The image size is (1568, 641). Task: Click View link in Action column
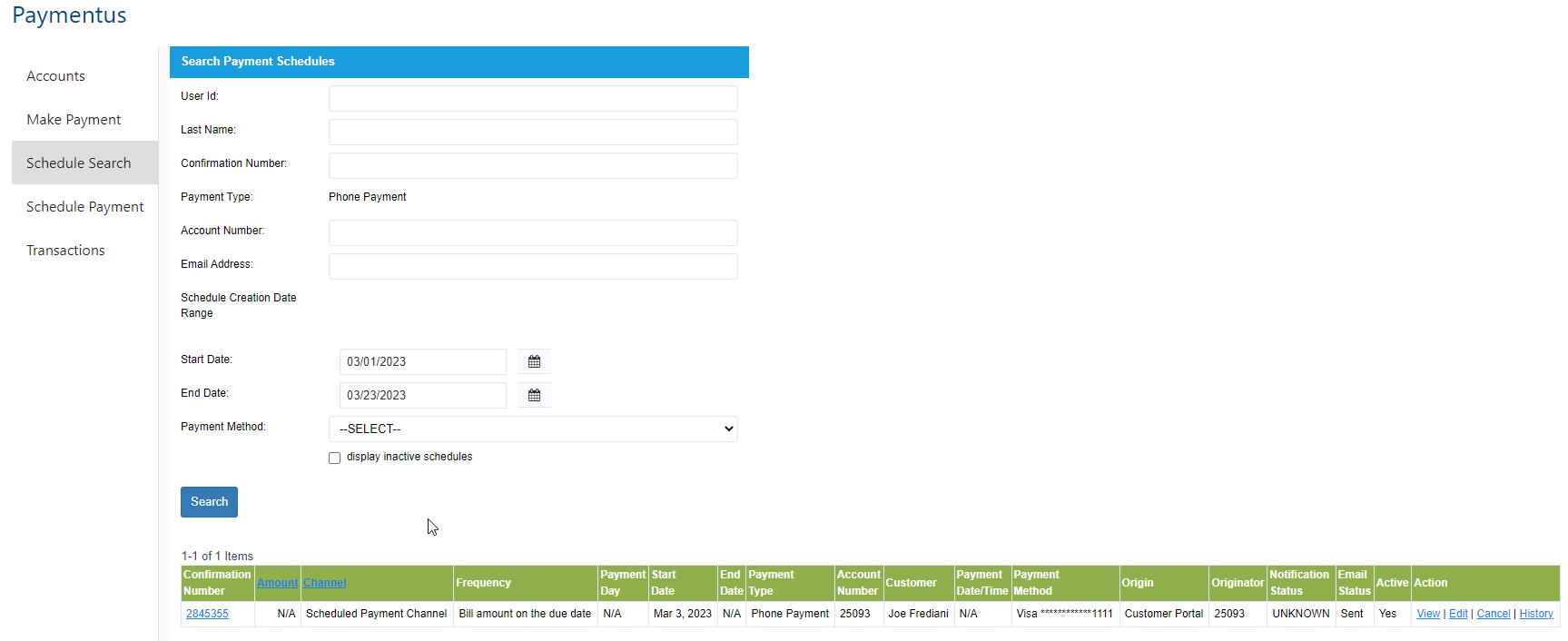[x=1427, y=614]
